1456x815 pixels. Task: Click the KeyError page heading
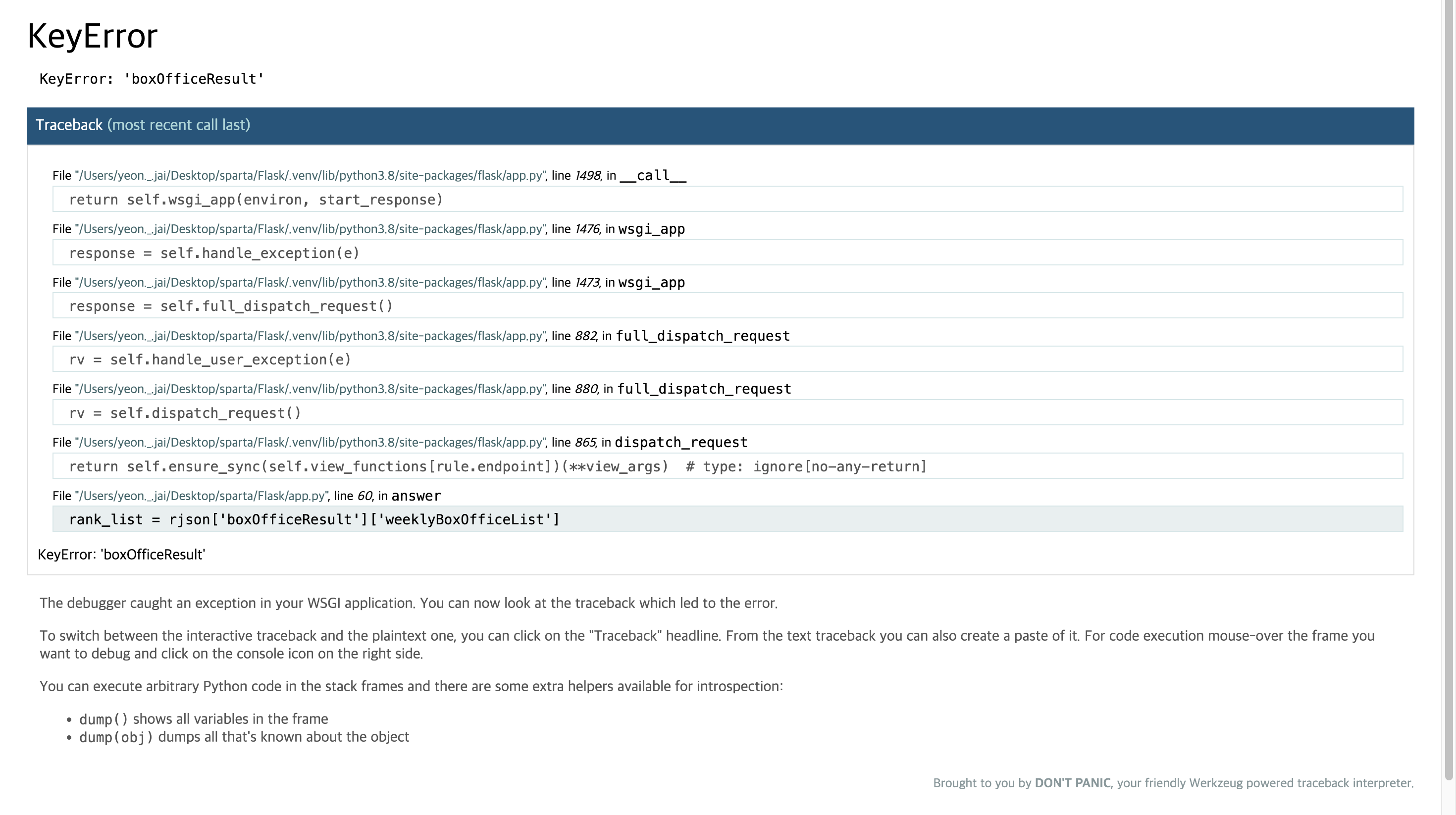92,36
